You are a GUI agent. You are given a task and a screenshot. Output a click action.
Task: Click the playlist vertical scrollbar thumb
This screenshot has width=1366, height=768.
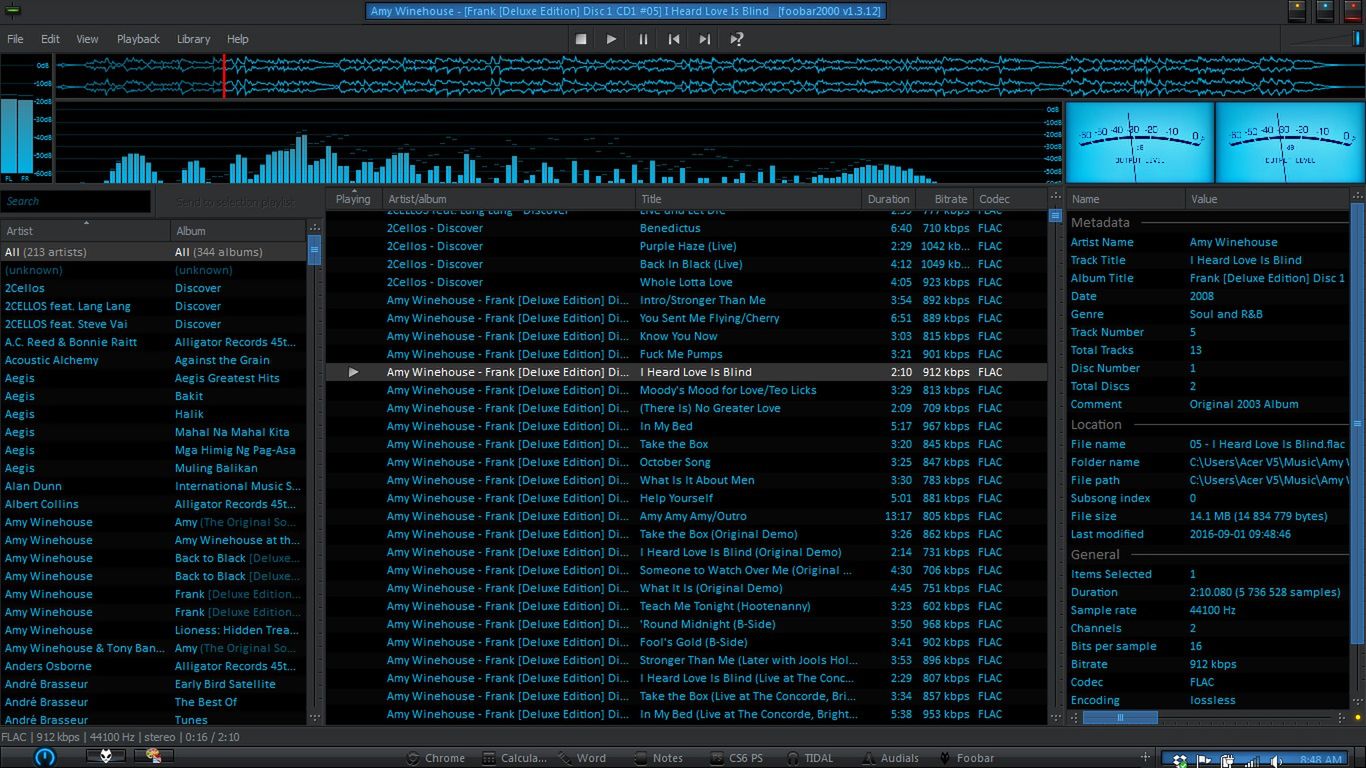point(1055,215)
